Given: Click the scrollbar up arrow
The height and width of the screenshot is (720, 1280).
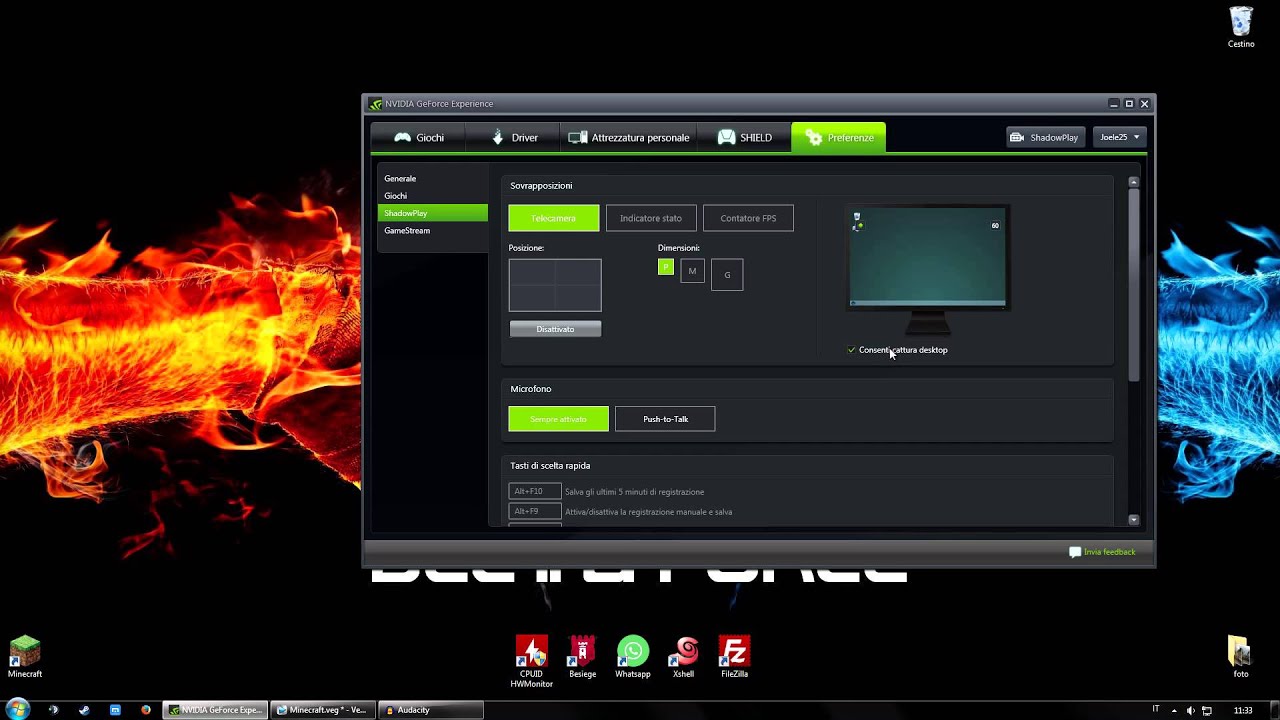Looking at the screenshot, I should 1133,182.
